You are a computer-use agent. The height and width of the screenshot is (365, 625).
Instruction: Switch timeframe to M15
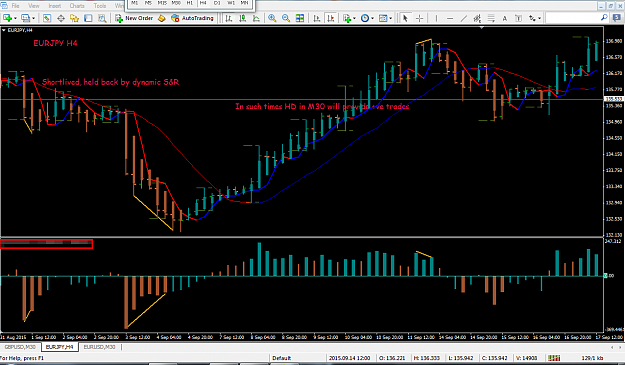click(162, 3)
